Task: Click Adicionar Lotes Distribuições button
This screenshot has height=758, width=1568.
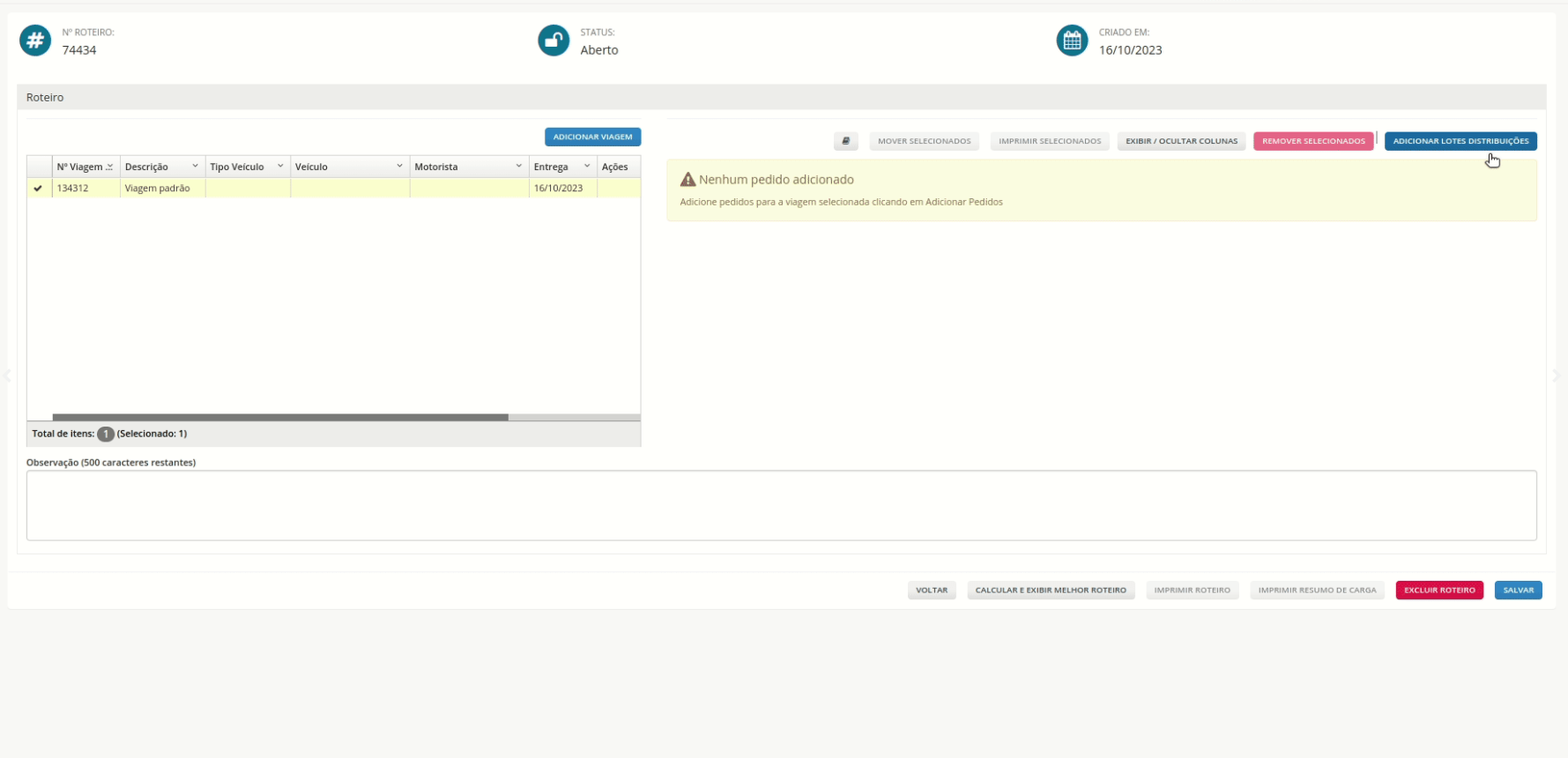Action: pos(1460,141)
